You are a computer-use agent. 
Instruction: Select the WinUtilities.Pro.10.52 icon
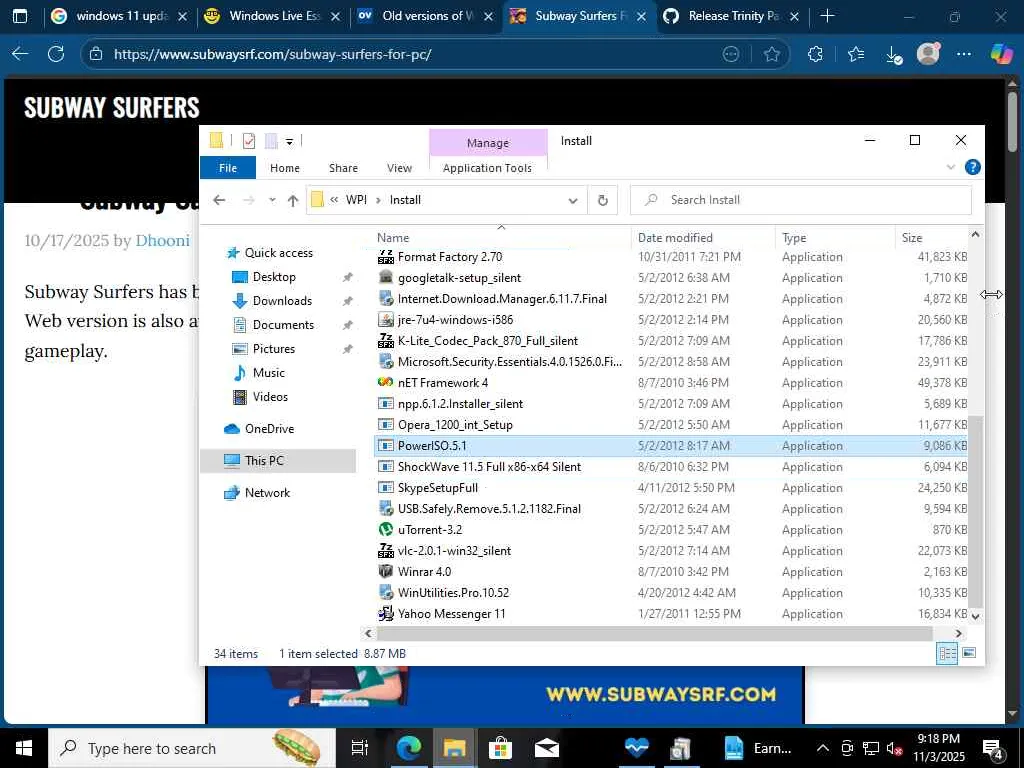pos(386,592)
